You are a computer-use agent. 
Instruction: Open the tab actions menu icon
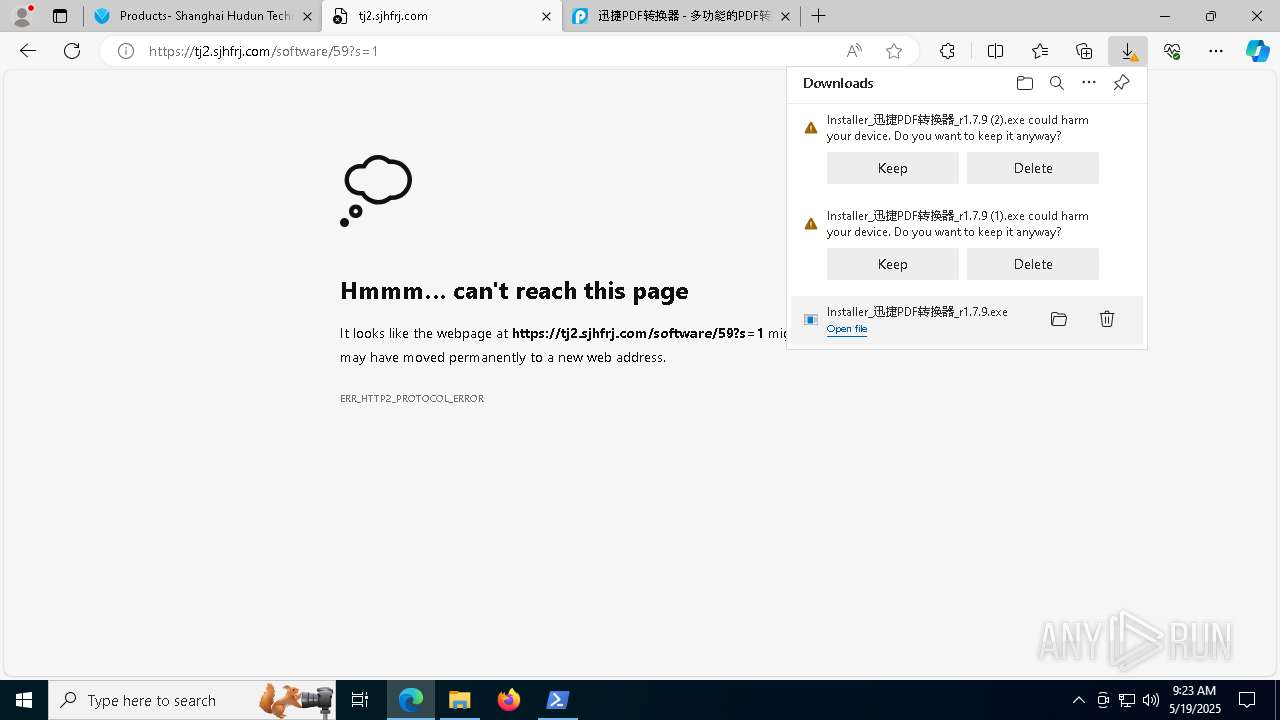60,16
